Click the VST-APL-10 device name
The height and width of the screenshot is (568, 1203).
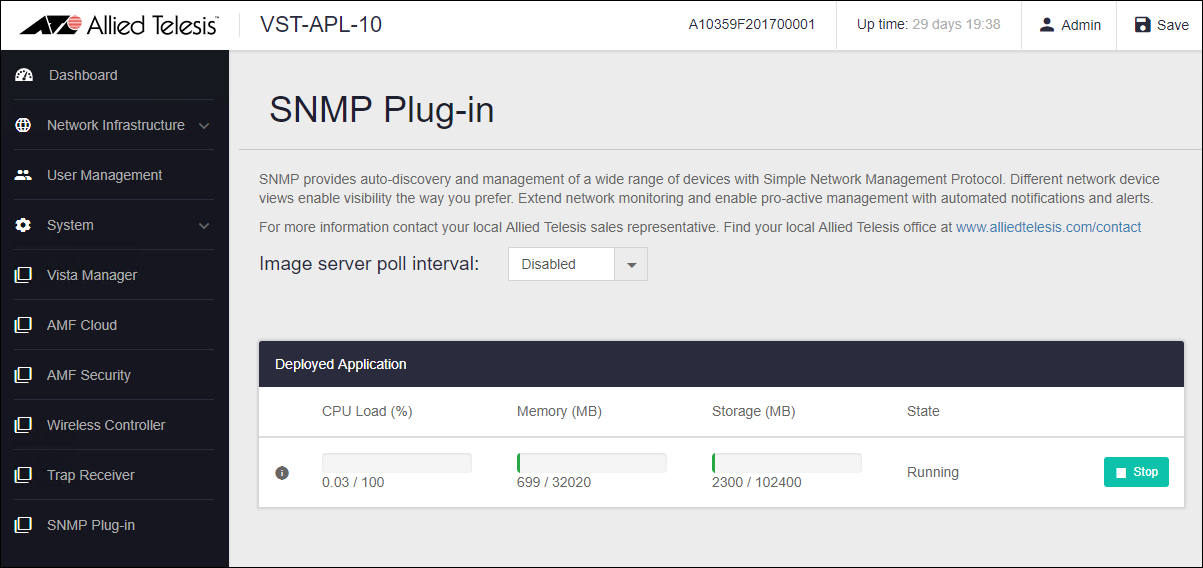(321, 24)
